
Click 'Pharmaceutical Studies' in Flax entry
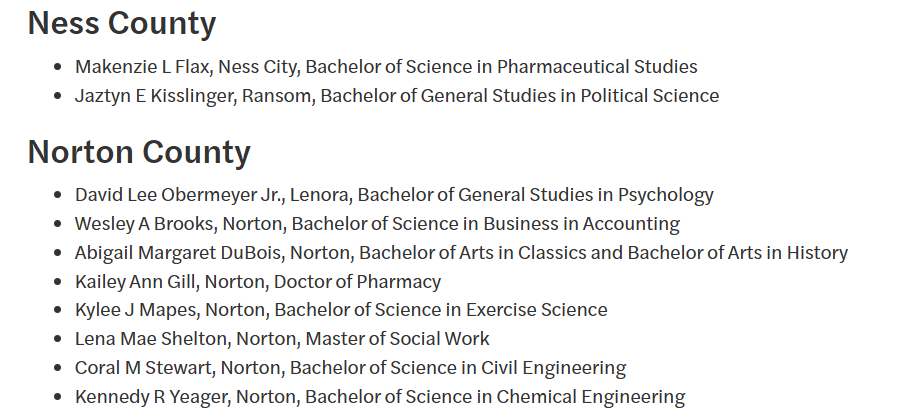pos(597,67)
